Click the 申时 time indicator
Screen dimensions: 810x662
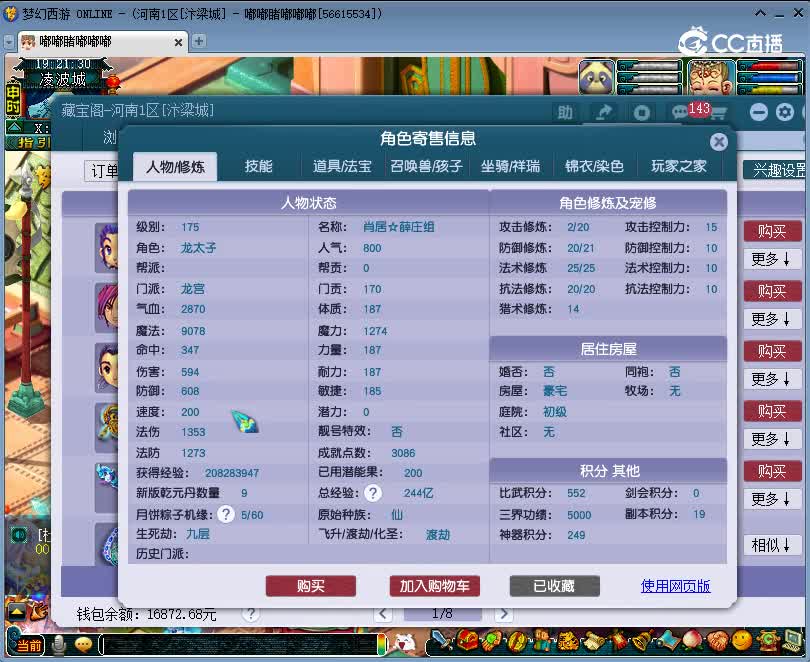click(13, 100)
